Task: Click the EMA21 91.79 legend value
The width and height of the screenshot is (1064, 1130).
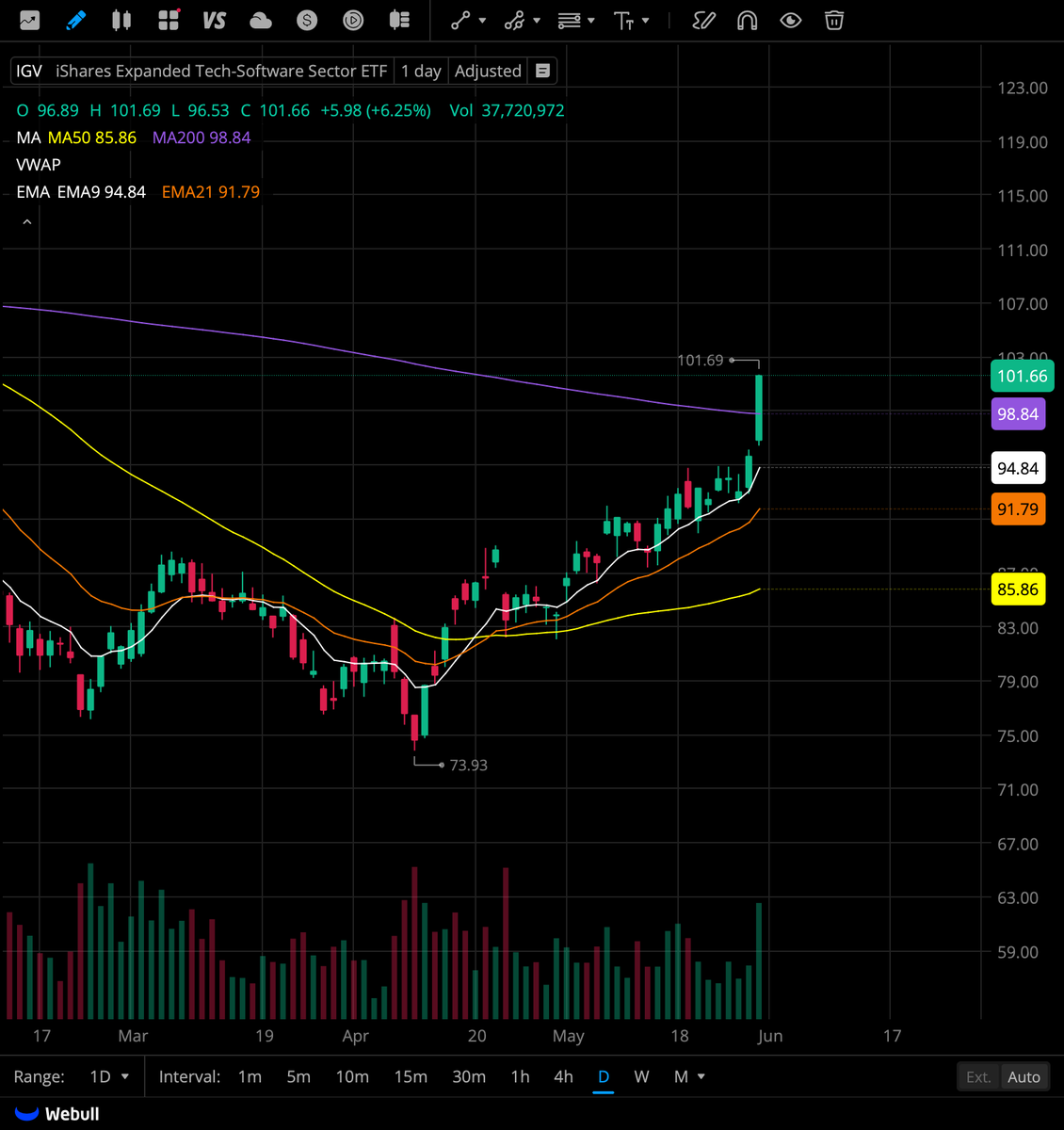Action: pyautogui.click(x=211, y=192)
